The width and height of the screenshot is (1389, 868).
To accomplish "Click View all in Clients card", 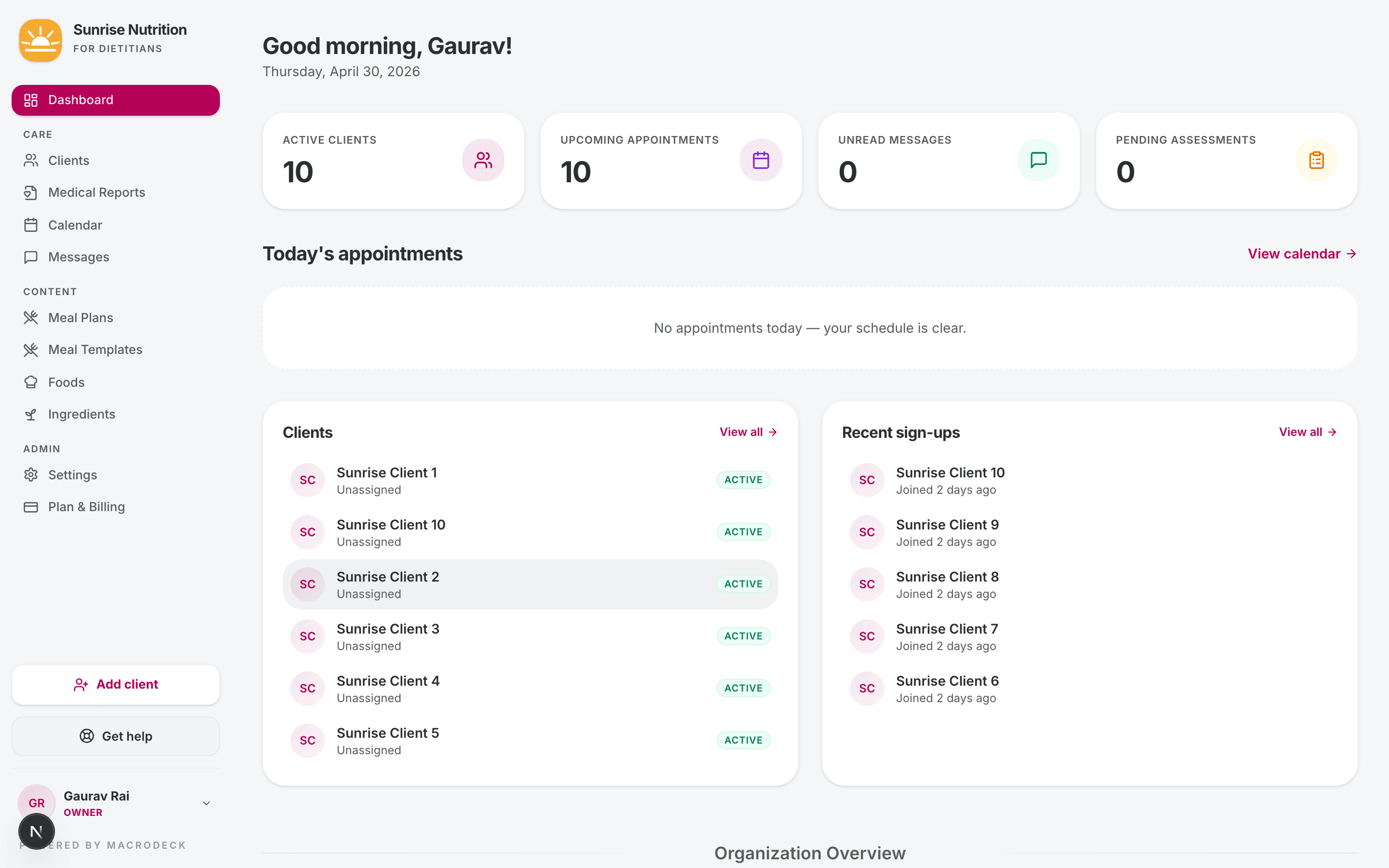I will [748, 432].
